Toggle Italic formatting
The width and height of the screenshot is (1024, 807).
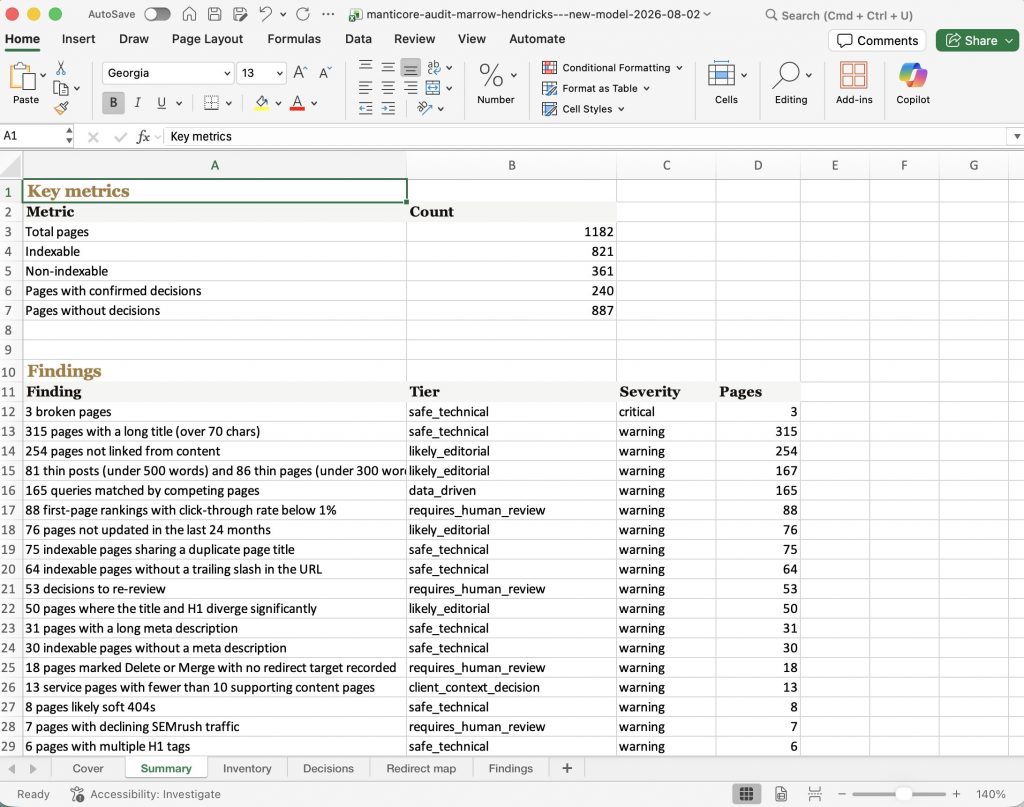point(137,103)
